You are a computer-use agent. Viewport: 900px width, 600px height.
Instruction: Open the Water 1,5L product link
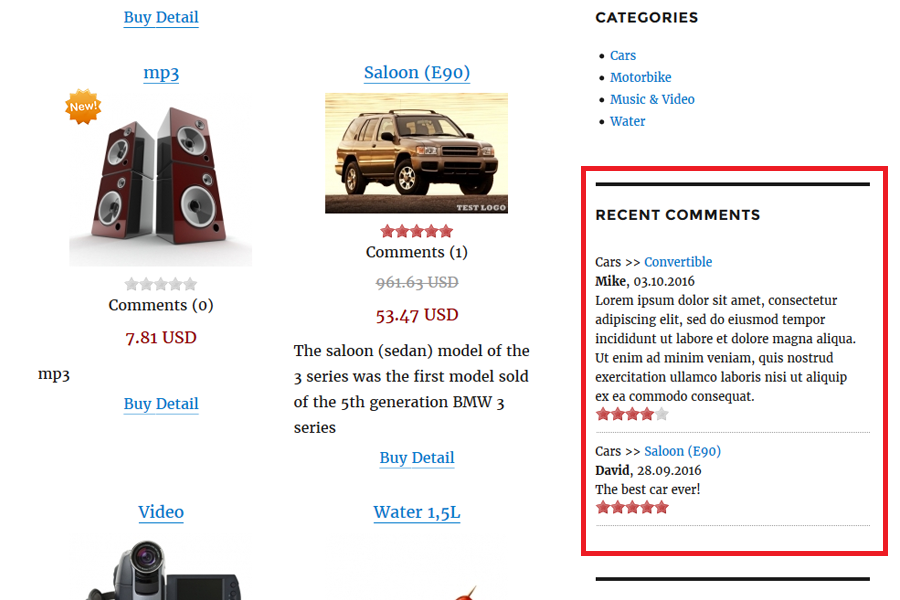[417, 512]
